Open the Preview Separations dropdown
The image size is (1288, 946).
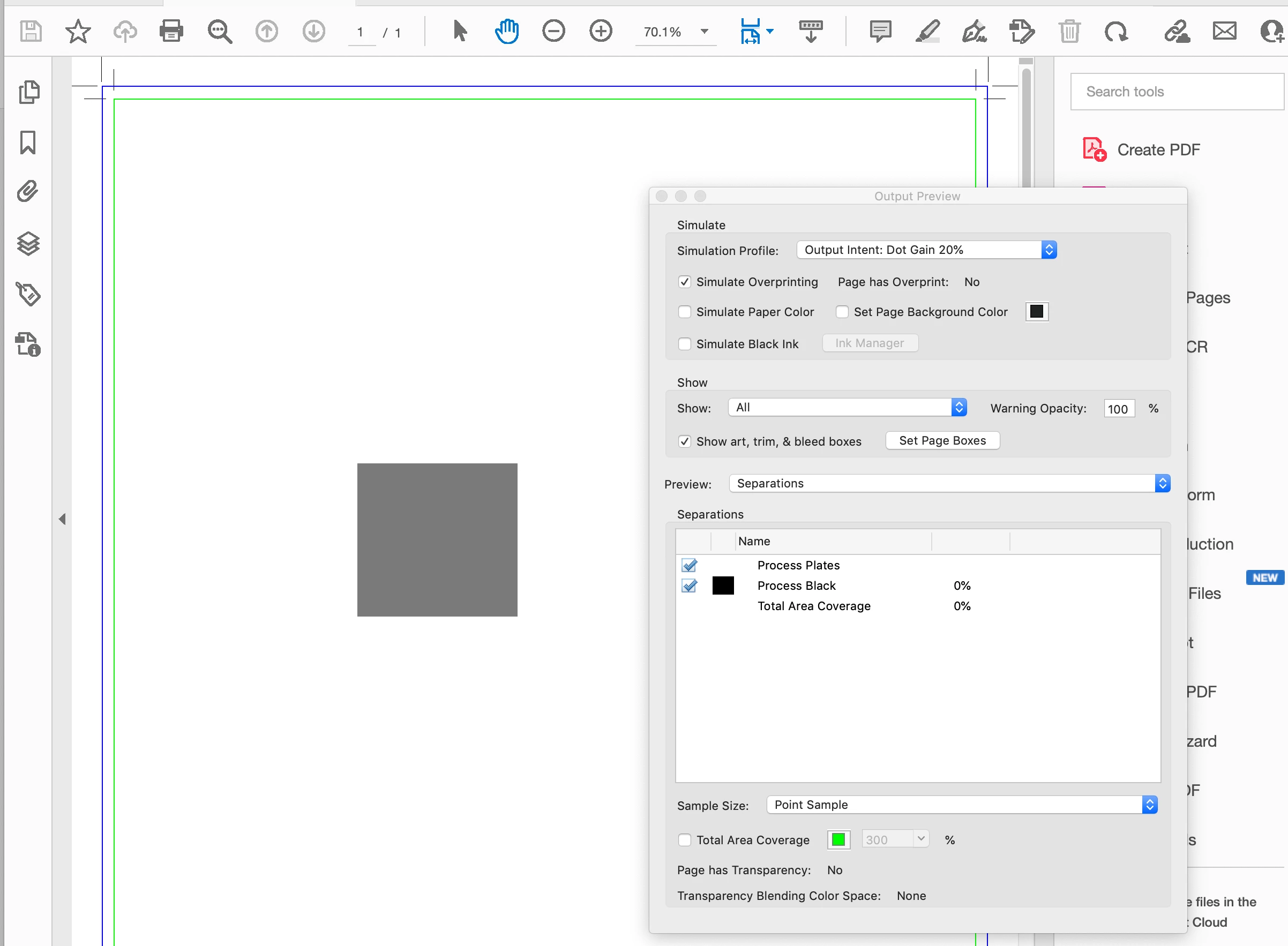click(x=949, y=483)
